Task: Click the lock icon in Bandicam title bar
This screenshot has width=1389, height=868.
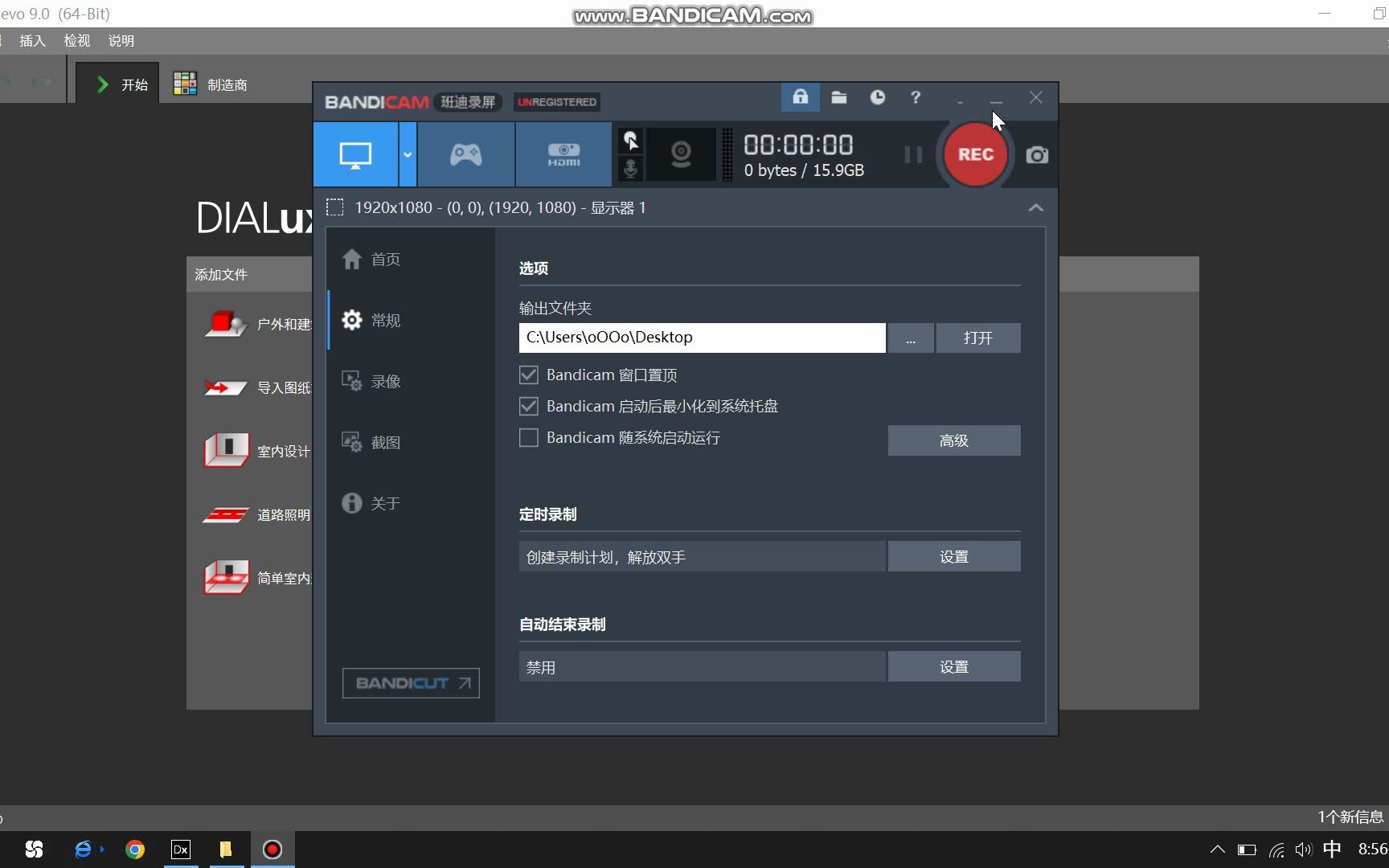Action: 800,97
